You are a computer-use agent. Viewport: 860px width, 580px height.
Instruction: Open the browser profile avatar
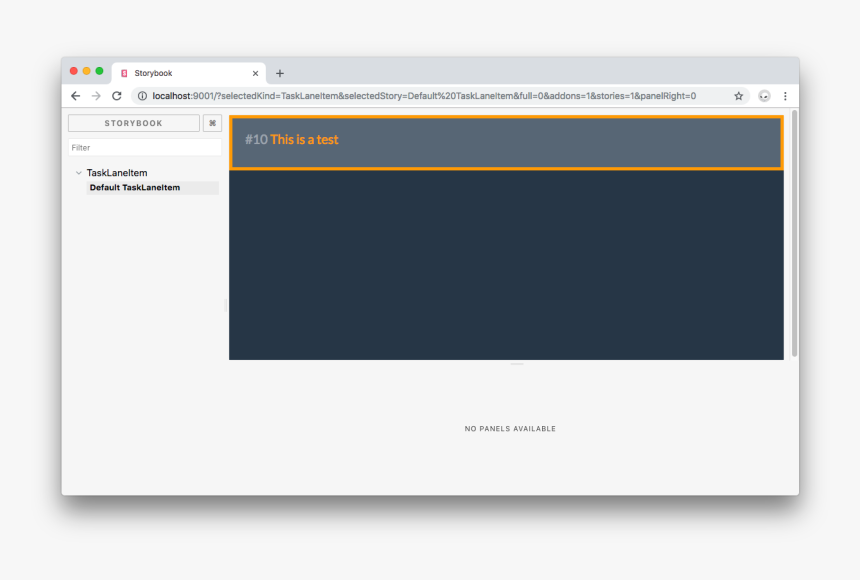(x=764, y=96)
